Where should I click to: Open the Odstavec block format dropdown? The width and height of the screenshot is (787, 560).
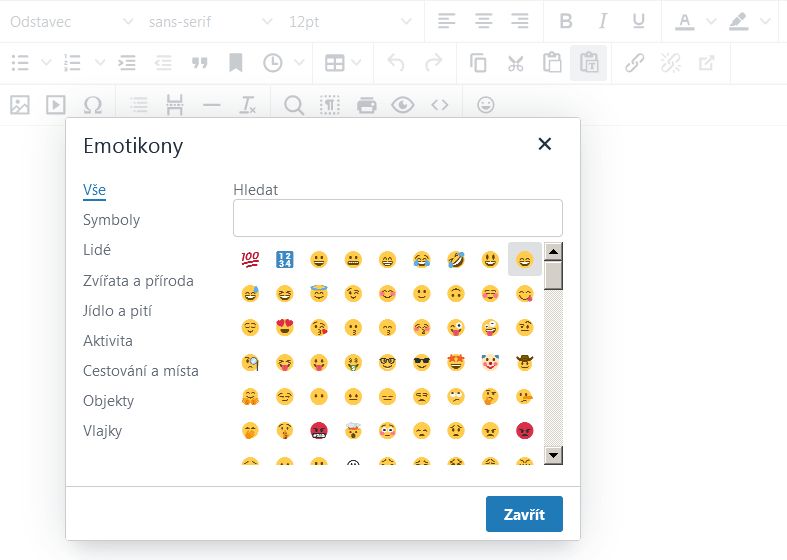tap(70, 21)
